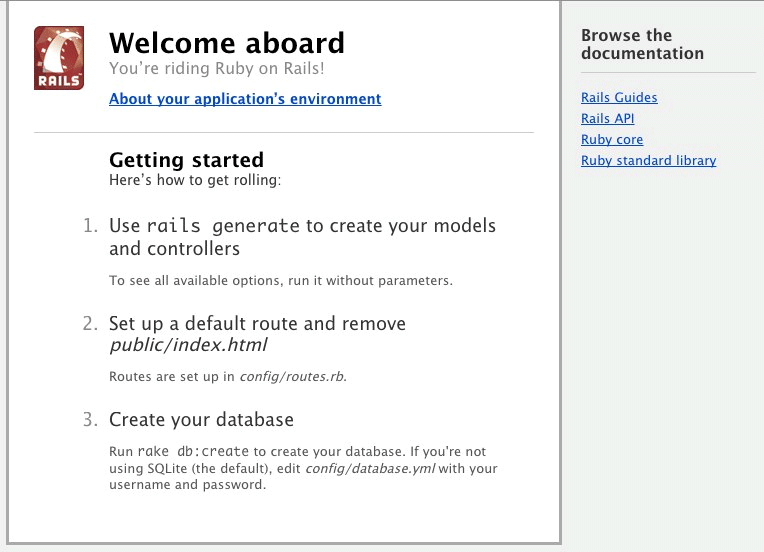764x552 pixels.
Task: Click the red Rails logo image
Action: tap(59, 58)
